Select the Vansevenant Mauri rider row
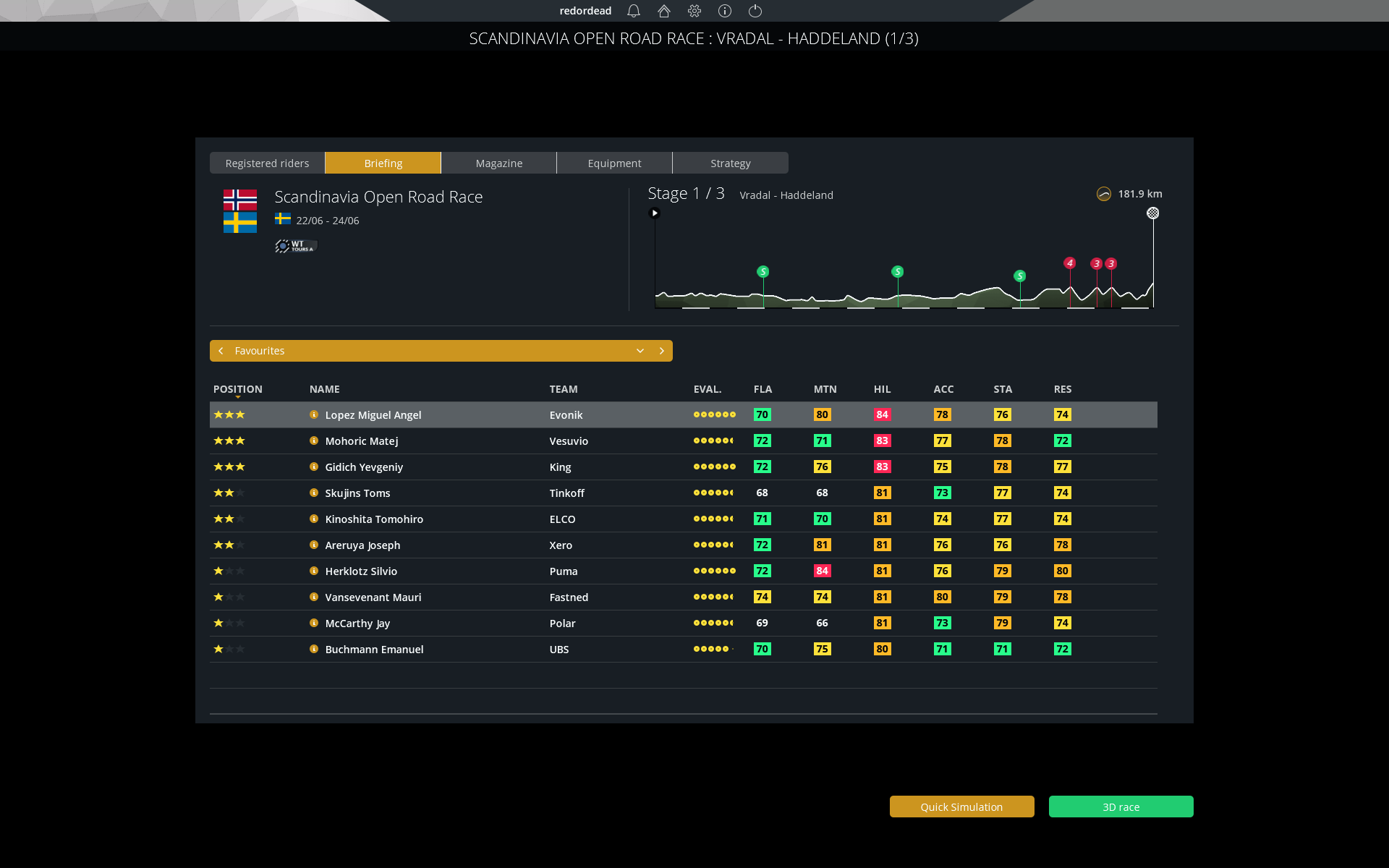1389x868 pixels. click(506, 597)
